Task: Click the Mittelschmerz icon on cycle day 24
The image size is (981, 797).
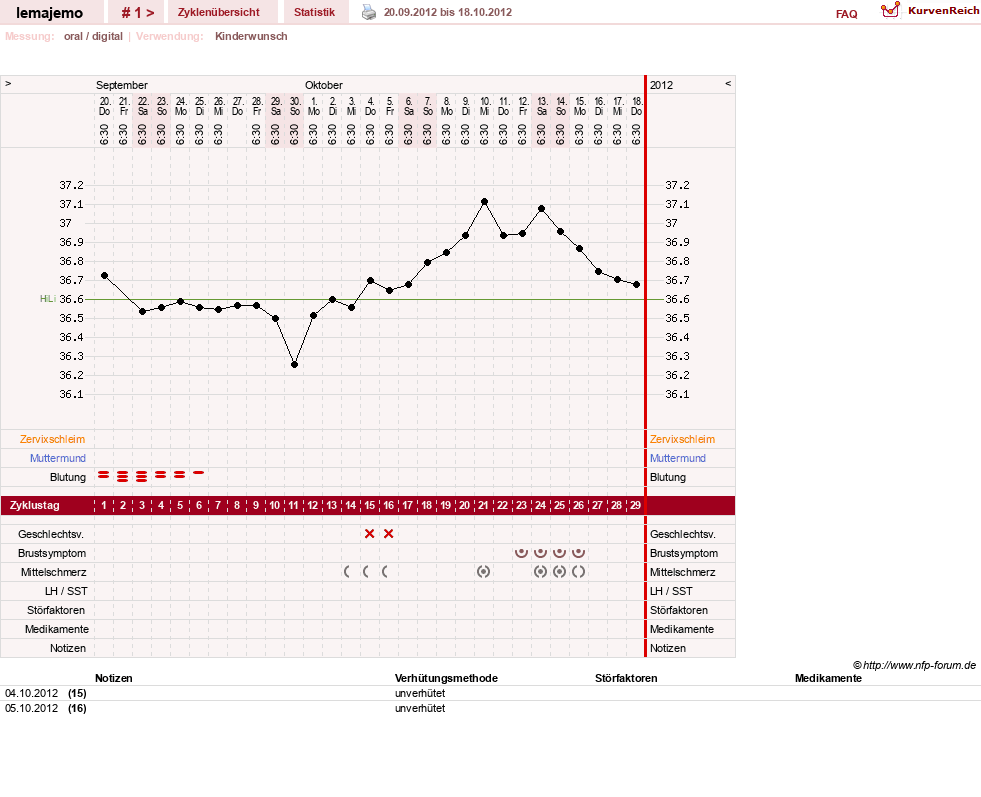Action: (x=541, y=571)
